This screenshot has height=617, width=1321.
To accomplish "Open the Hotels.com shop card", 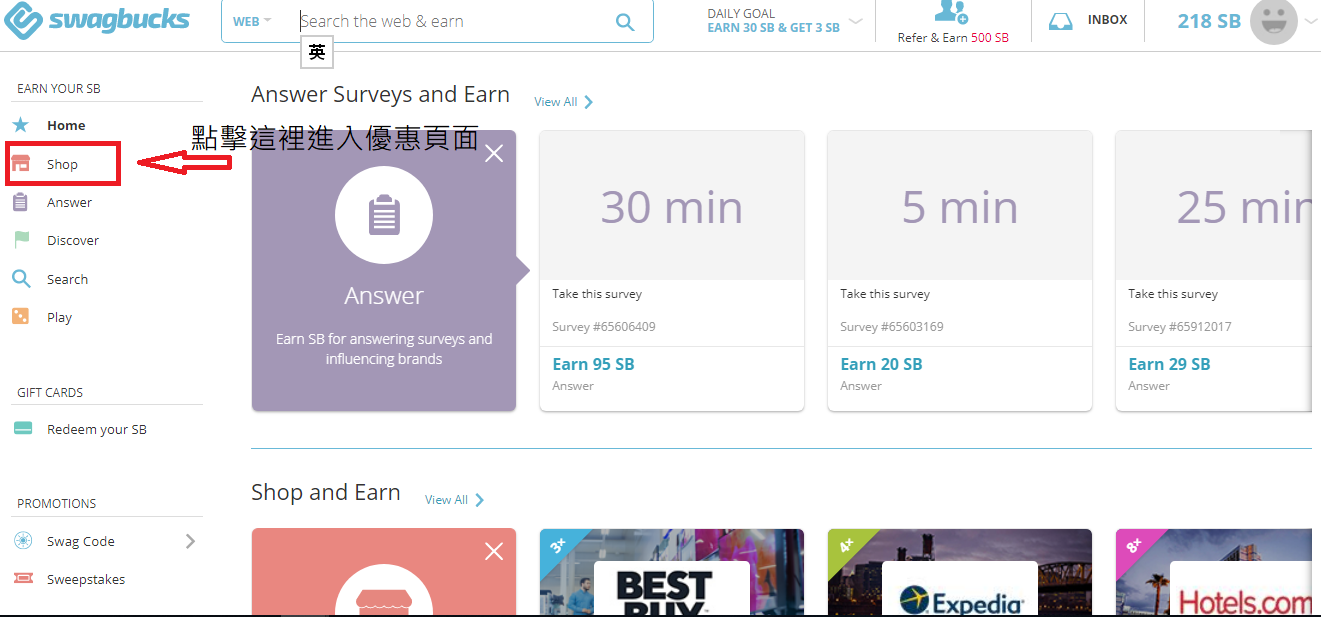I will tap(1213, 573).
